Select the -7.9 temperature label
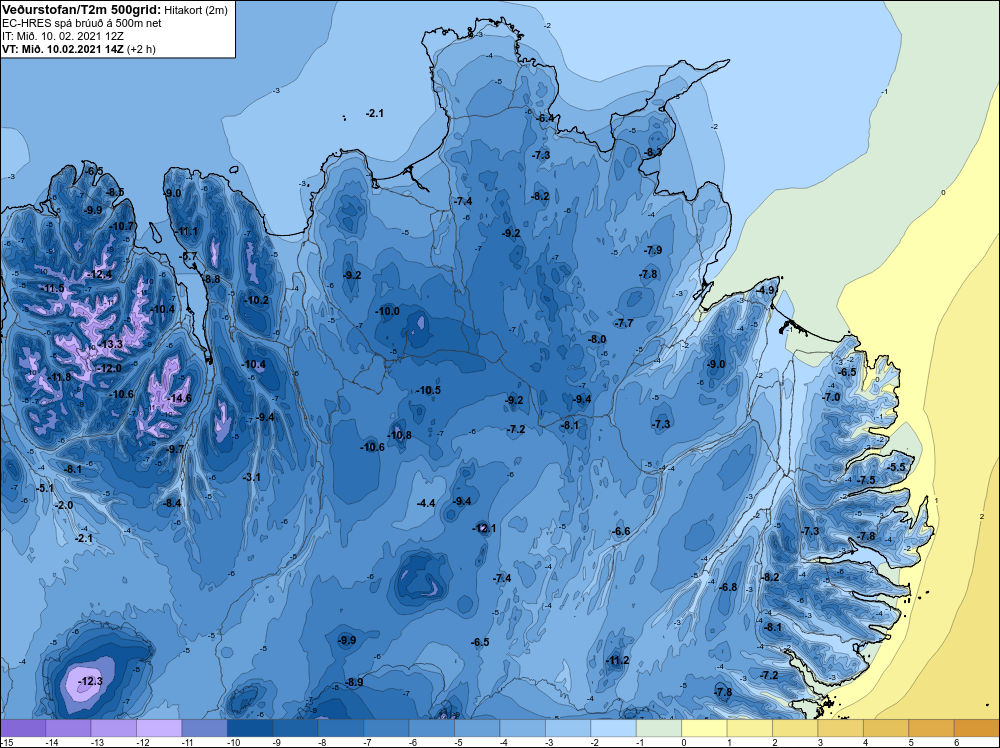This screenshot has height=748, width=1000. [x=653, y=251]
